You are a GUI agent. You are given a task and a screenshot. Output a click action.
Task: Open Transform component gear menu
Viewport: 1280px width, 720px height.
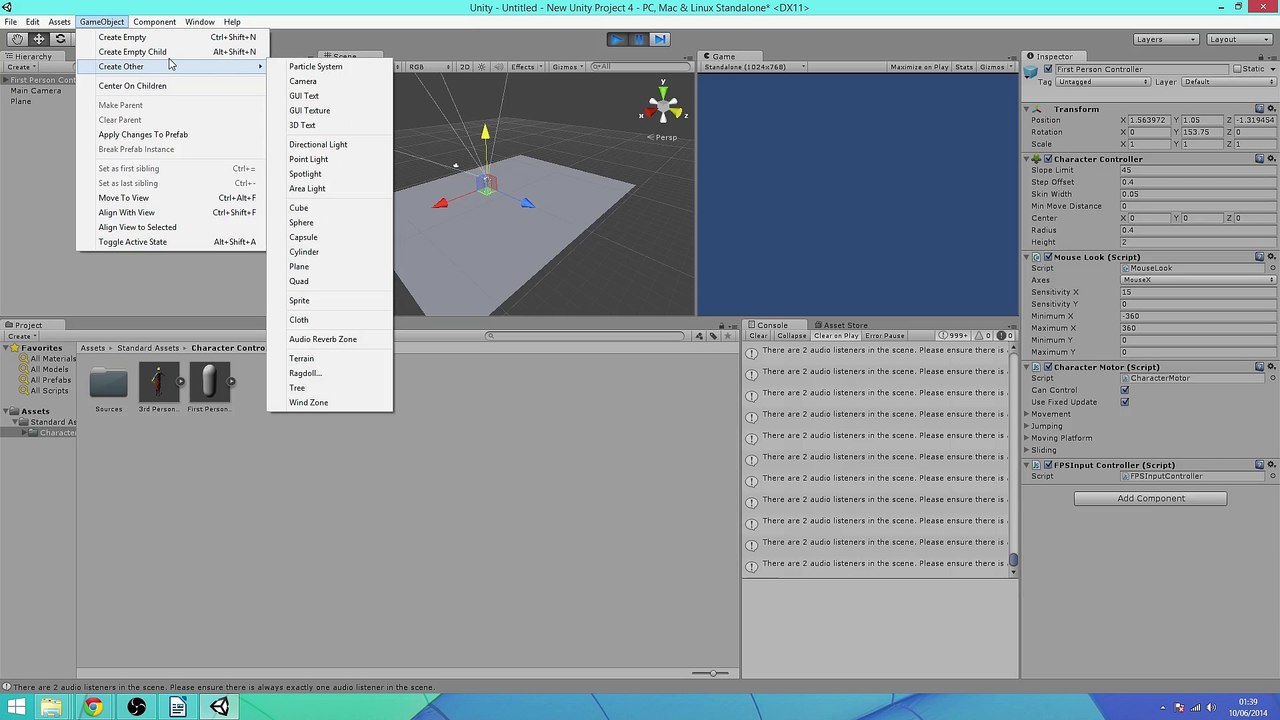click(x=1271, y=109)
